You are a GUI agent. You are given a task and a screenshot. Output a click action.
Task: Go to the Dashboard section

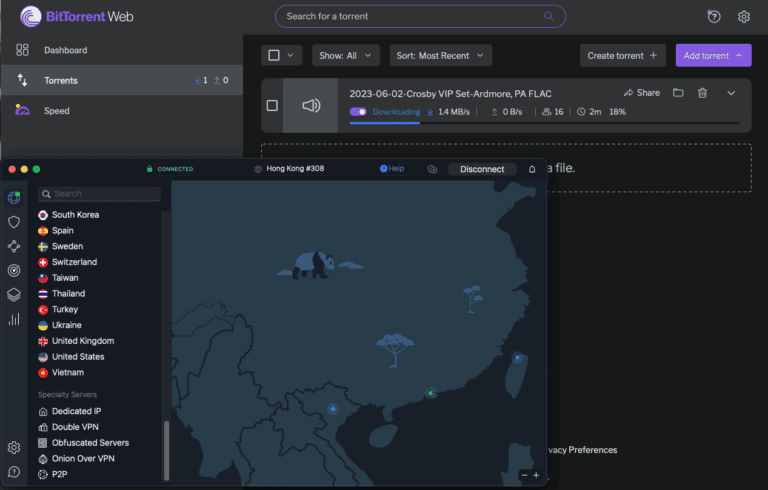[65, 50]
